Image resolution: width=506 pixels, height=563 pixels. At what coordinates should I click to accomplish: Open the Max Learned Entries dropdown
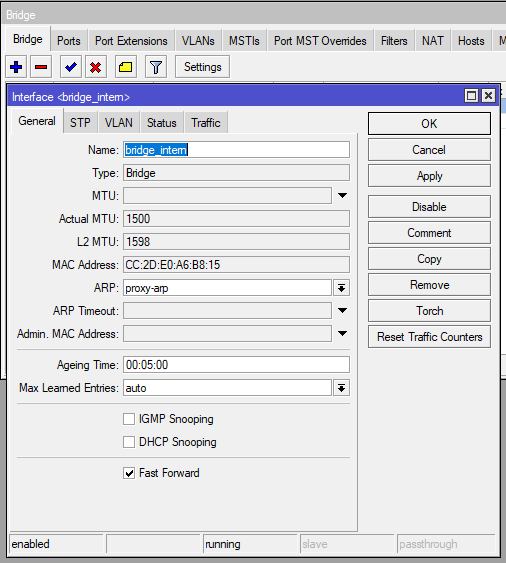pyautogui.click(x=342, y=388)
